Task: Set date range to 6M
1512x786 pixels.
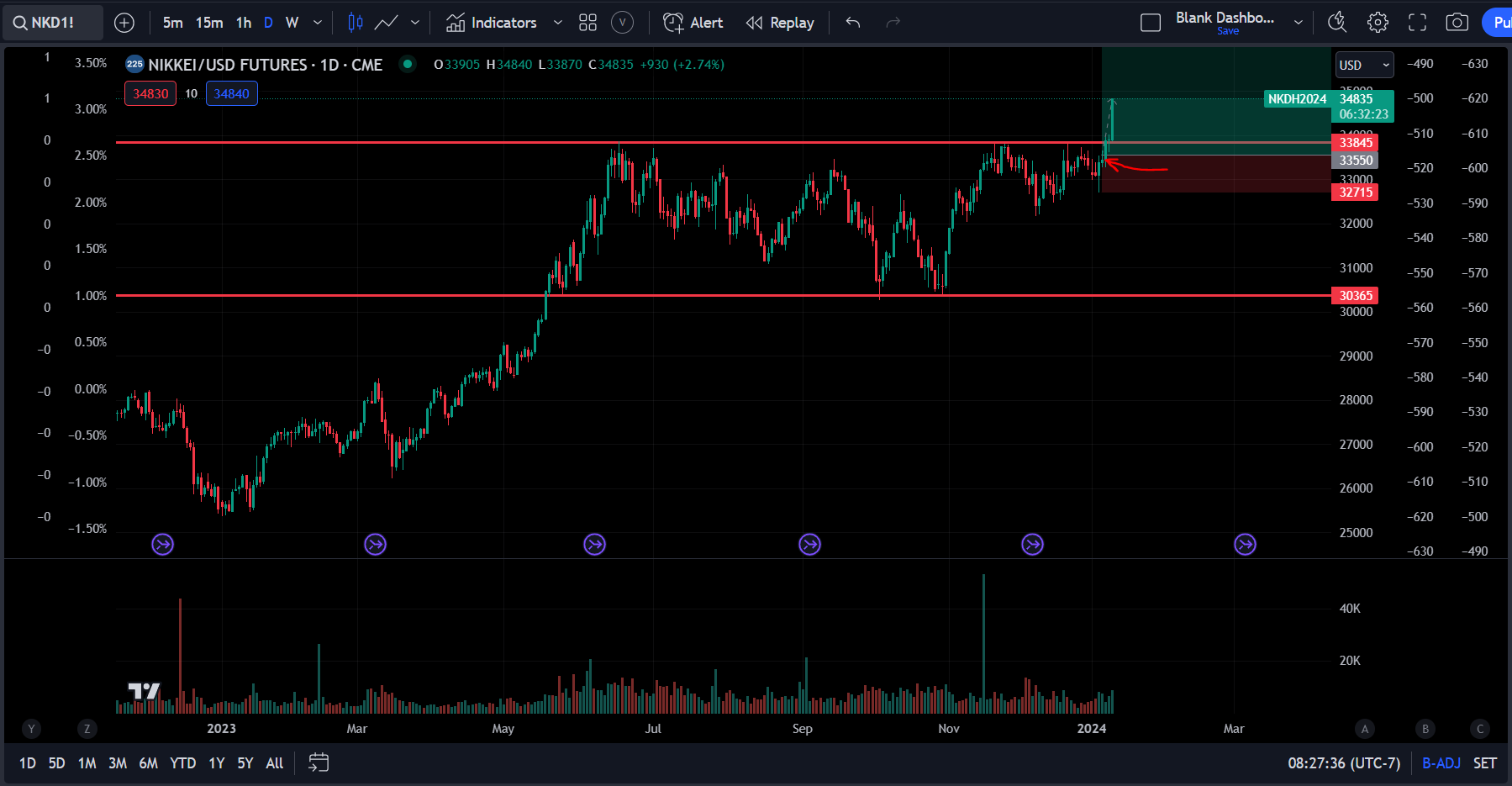Action: click(149, 763)
